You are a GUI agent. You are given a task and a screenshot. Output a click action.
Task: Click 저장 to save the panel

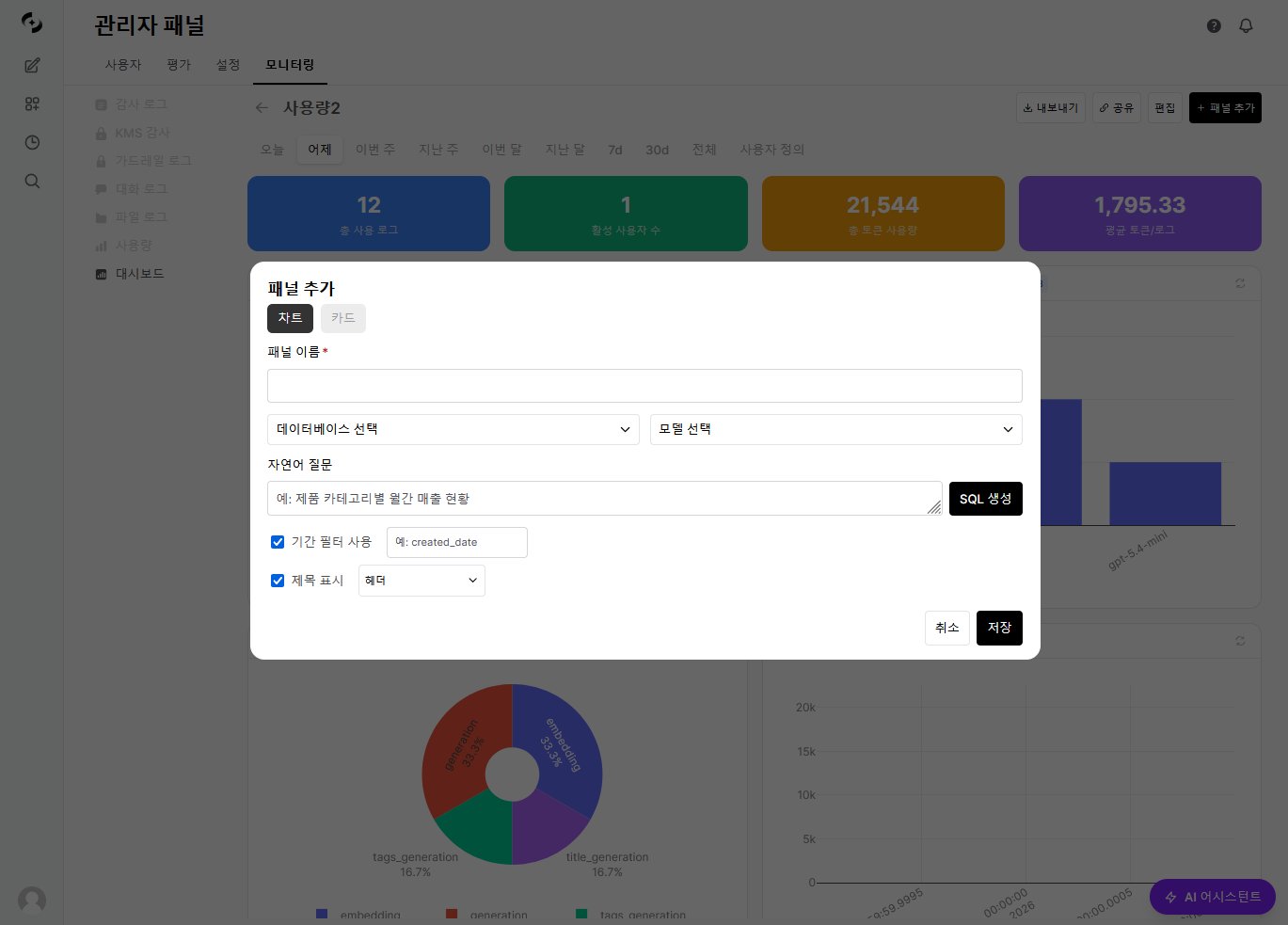tap(999, 628)
